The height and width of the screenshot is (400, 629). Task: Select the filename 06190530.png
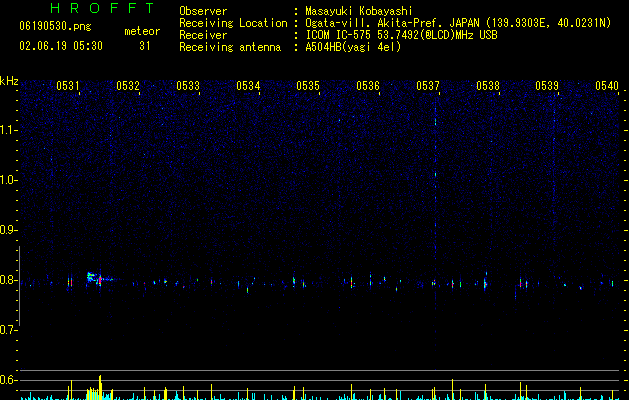pos(55,26)
